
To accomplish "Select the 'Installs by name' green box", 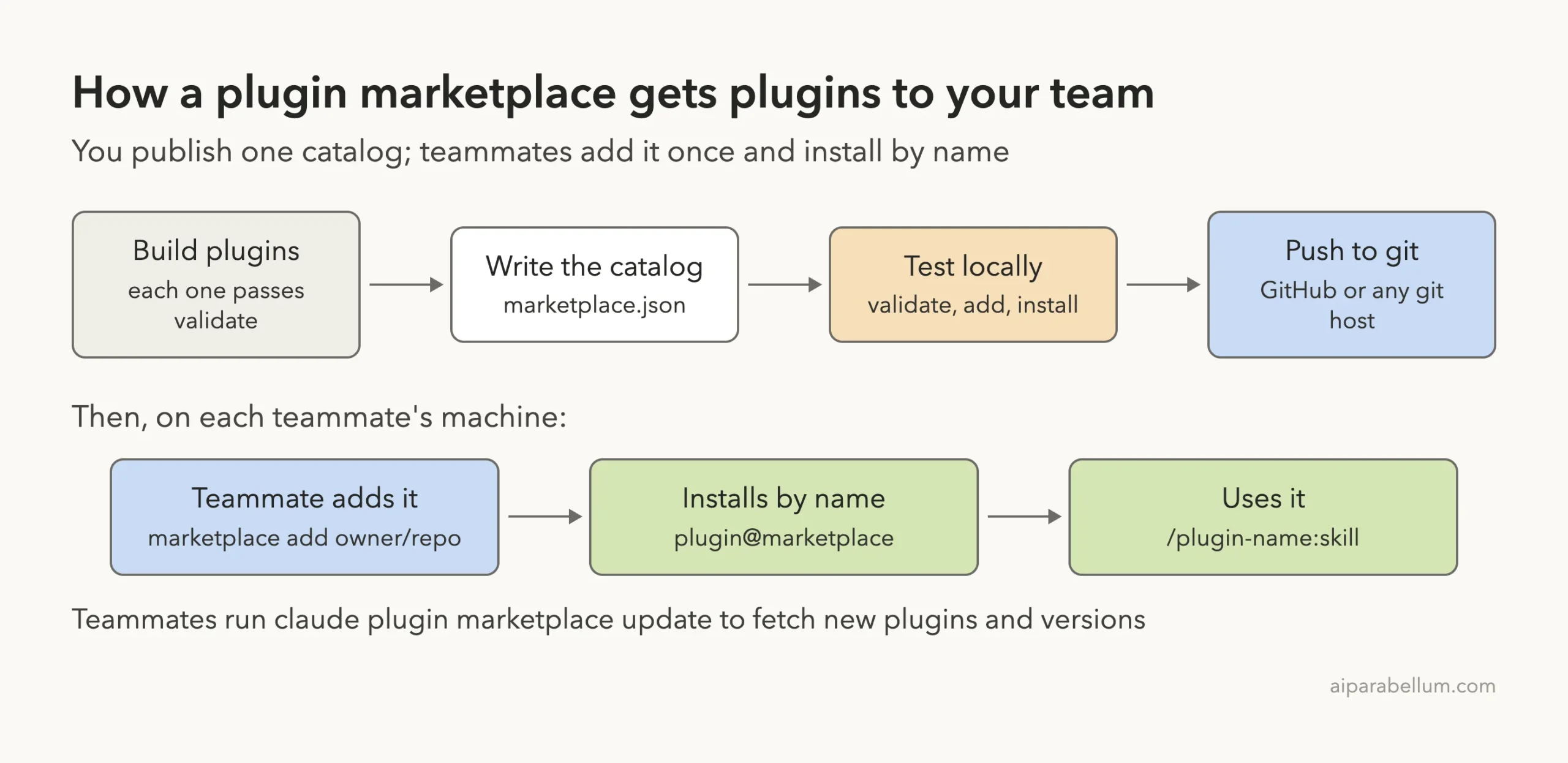I will [783, 517].
